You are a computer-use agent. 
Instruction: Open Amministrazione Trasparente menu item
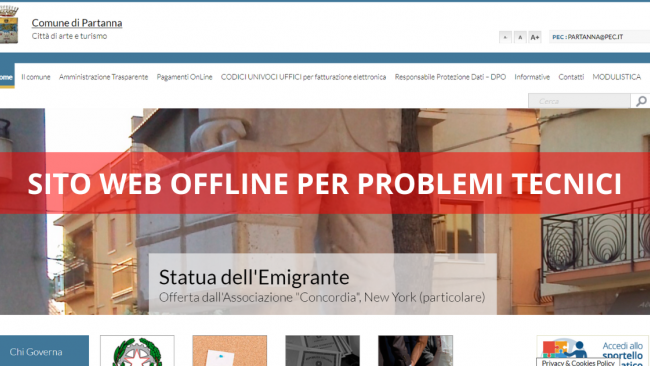pyautogui.click(x=103, y=77)
